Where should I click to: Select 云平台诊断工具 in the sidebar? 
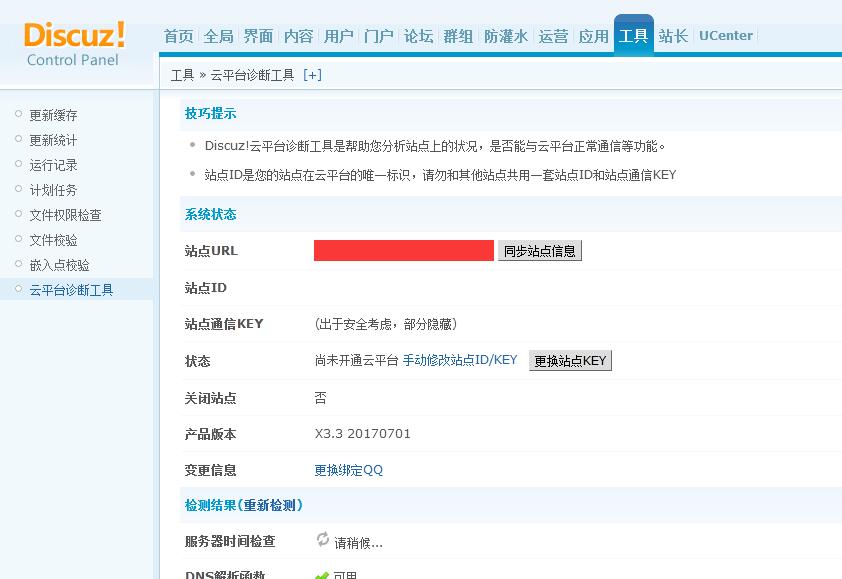pos(71,290)
